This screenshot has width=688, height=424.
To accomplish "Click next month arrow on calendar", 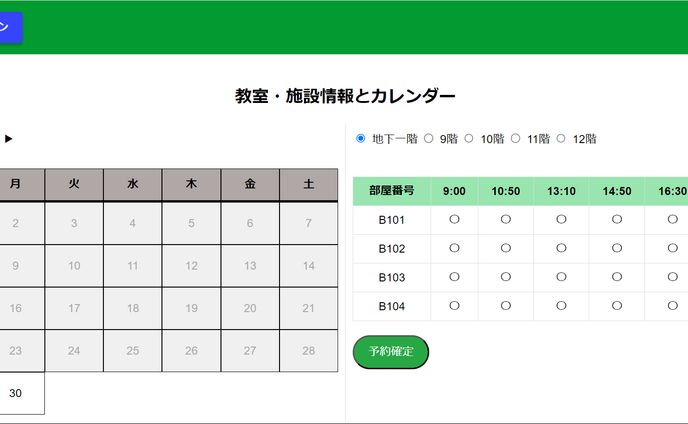I will click(9, 139).
